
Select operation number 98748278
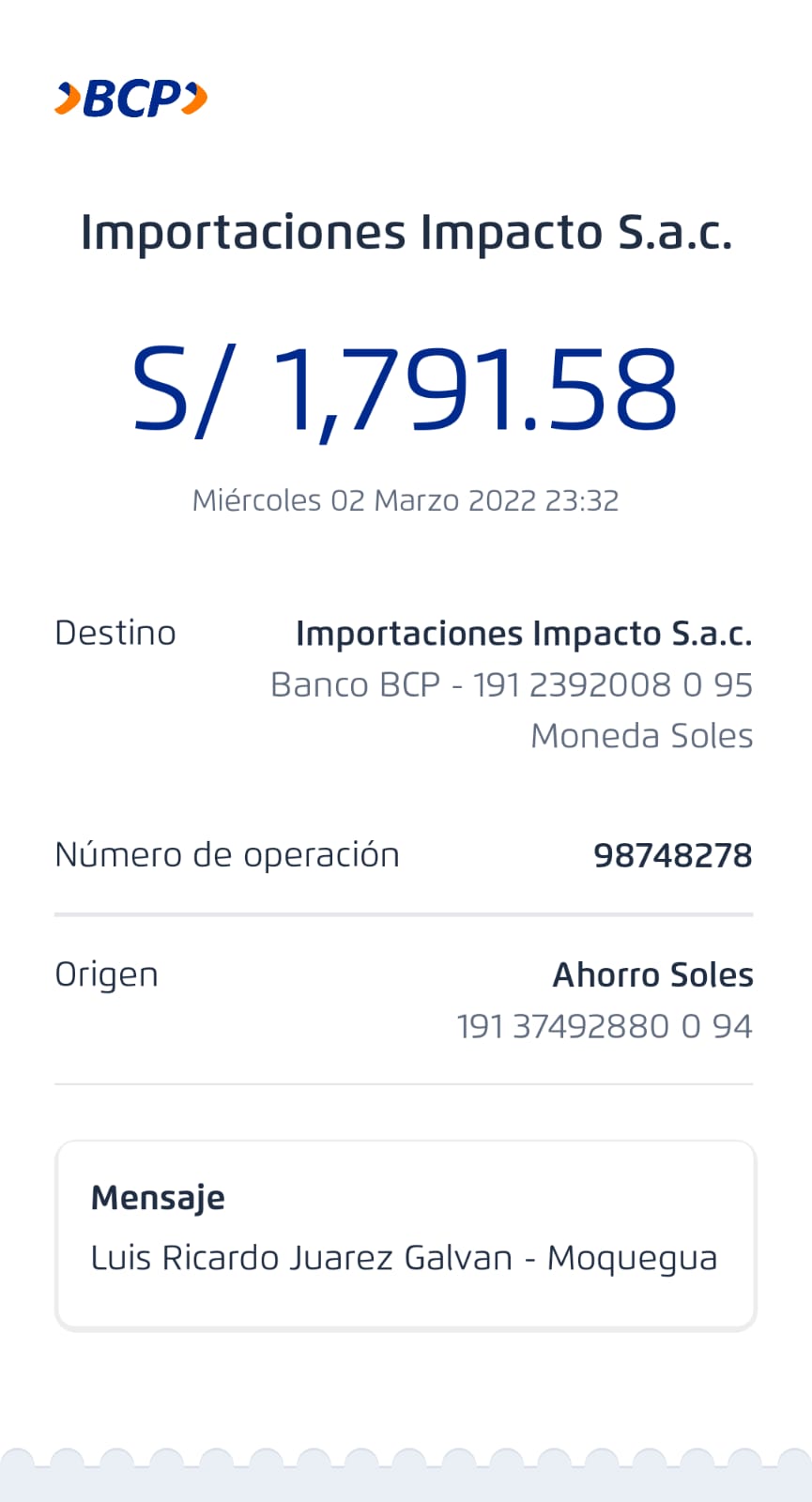673,856
